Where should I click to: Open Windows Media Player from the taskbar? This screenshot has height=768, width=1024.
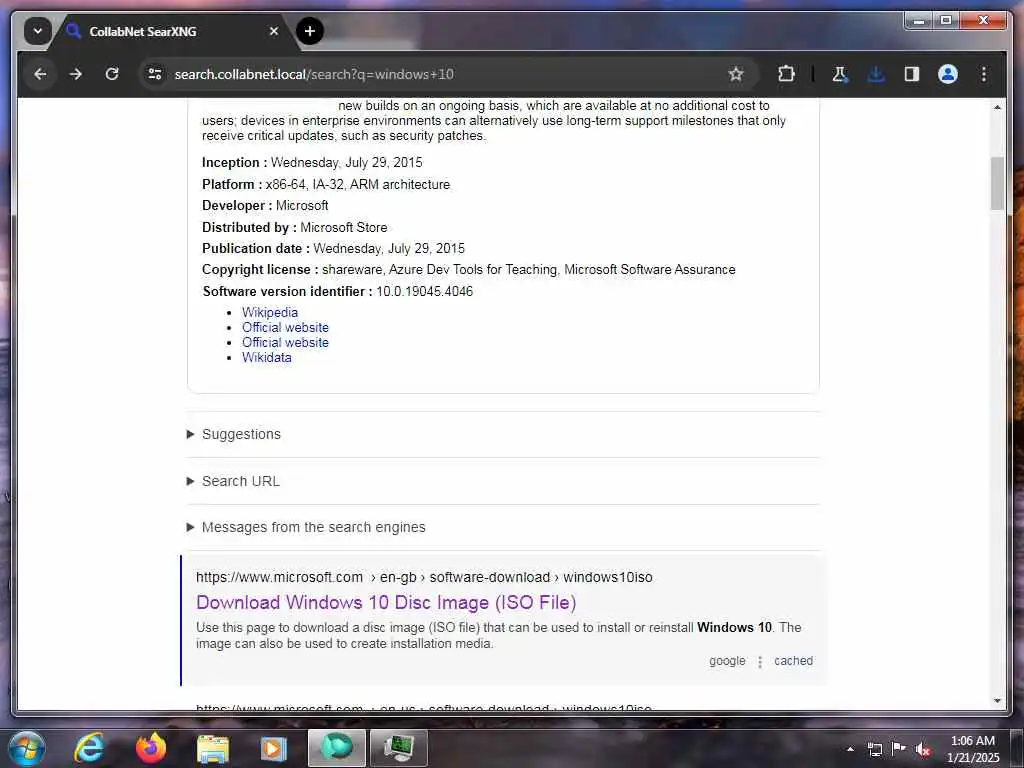[274, 748]
